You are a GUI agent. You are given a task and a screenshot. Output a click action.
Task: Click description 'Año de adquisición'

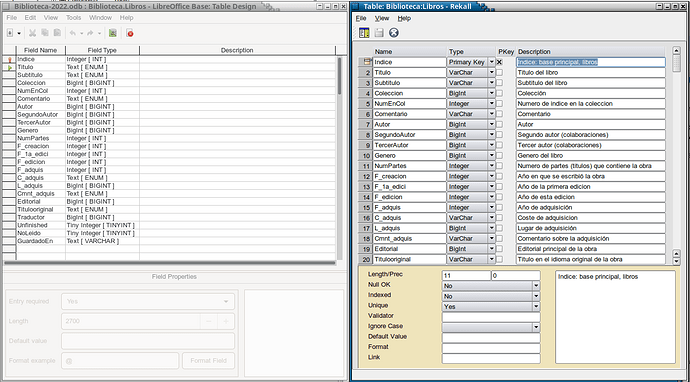[591, 207]
